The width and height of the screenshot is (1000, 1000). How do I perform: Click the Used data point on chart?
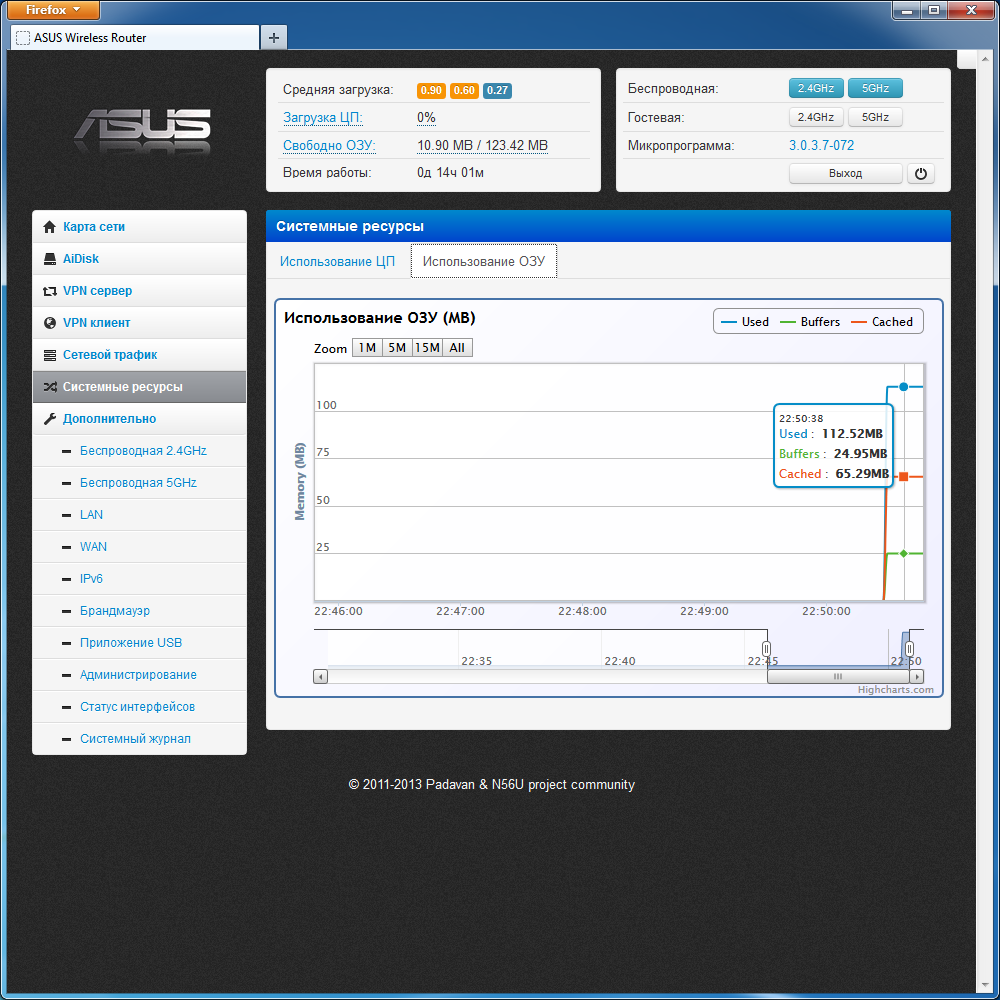(903, 386)
